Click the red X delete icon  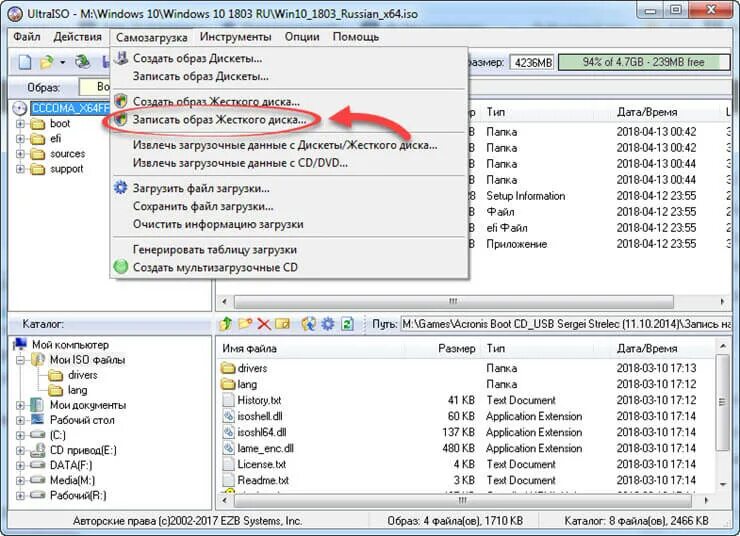[263, 324]
